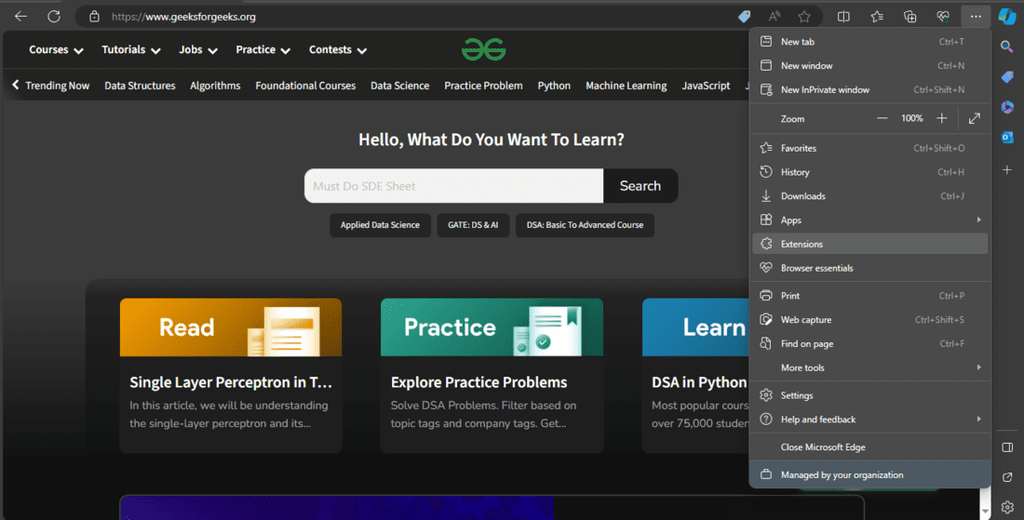The image size is (1024, 520).
Task: Choose Print from the menu
Action: (x=871, y=296)
